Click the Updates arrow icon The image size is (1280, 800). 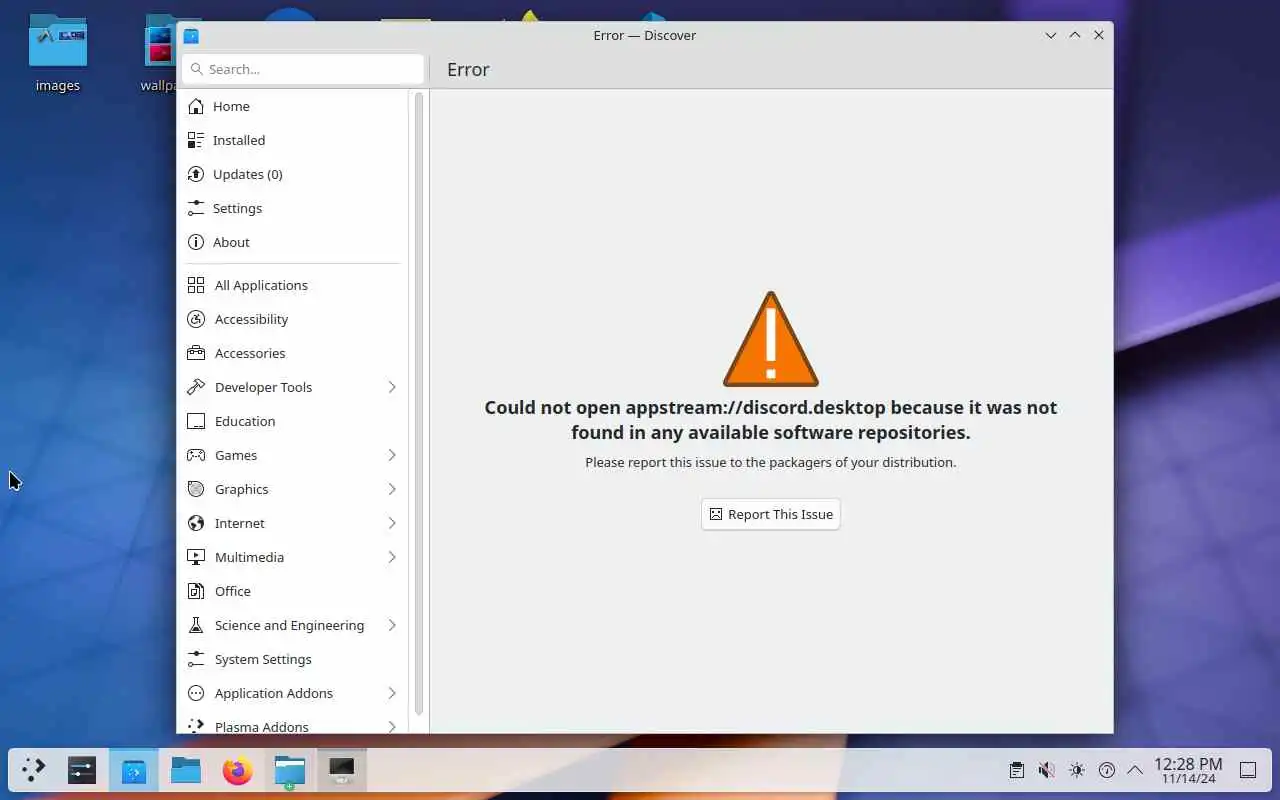tap(196, 174)
